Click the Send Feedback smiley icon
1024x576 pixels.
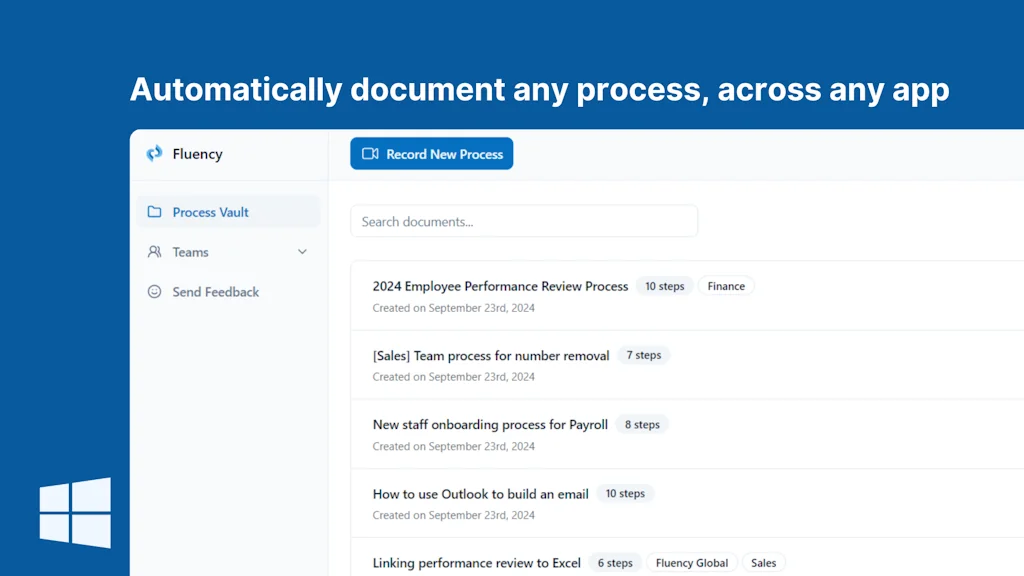tap(155, 291)
